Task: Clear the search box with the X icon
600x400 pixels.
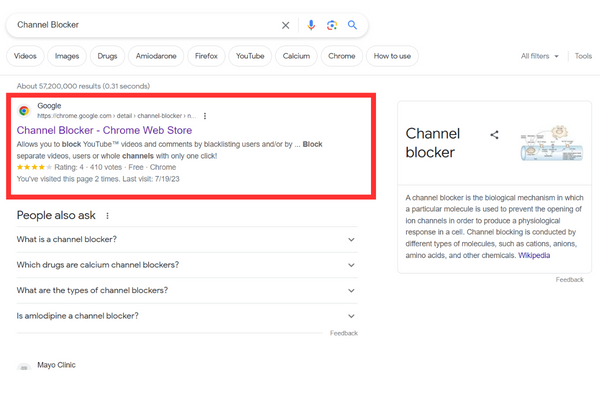Action: [285, 25]
